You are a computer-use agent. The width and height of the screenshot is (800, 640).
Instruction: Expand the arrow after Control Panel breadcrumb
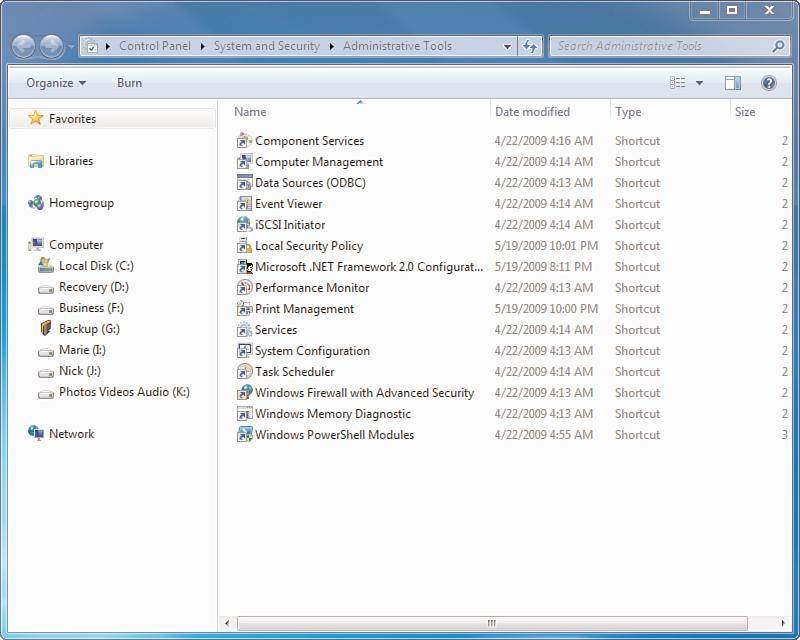[x=203, y=46]
